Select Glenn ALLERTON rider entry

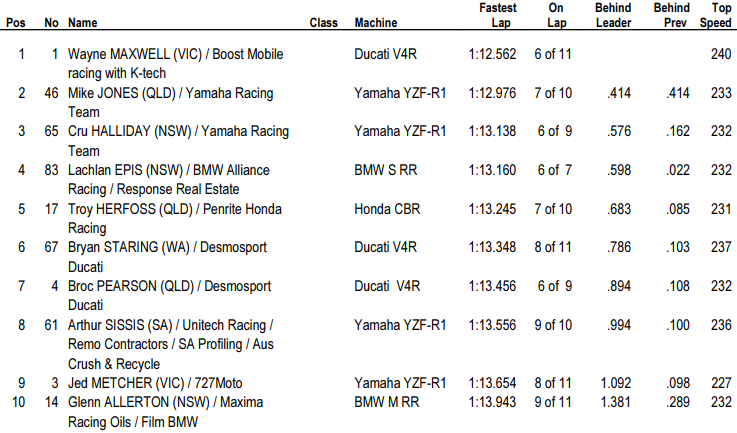(165, 412)
